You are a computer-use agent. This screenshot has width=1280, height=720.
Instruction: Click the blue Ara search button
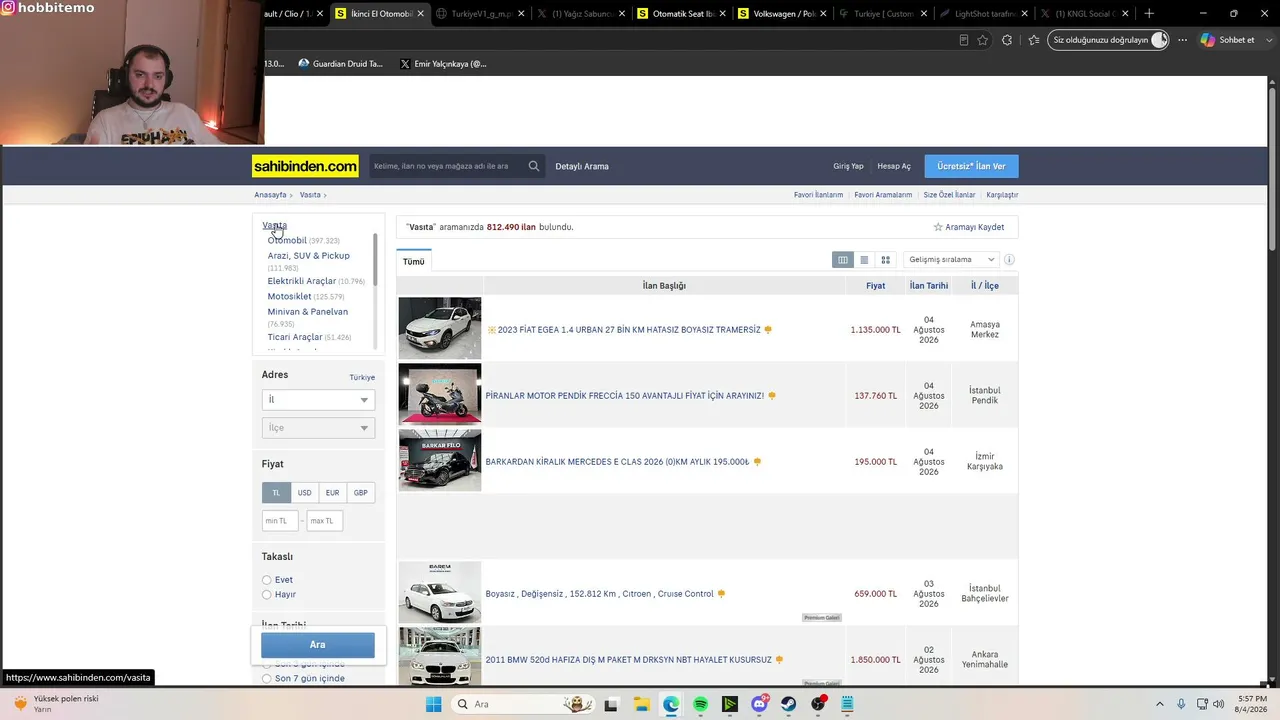[318, 645]
